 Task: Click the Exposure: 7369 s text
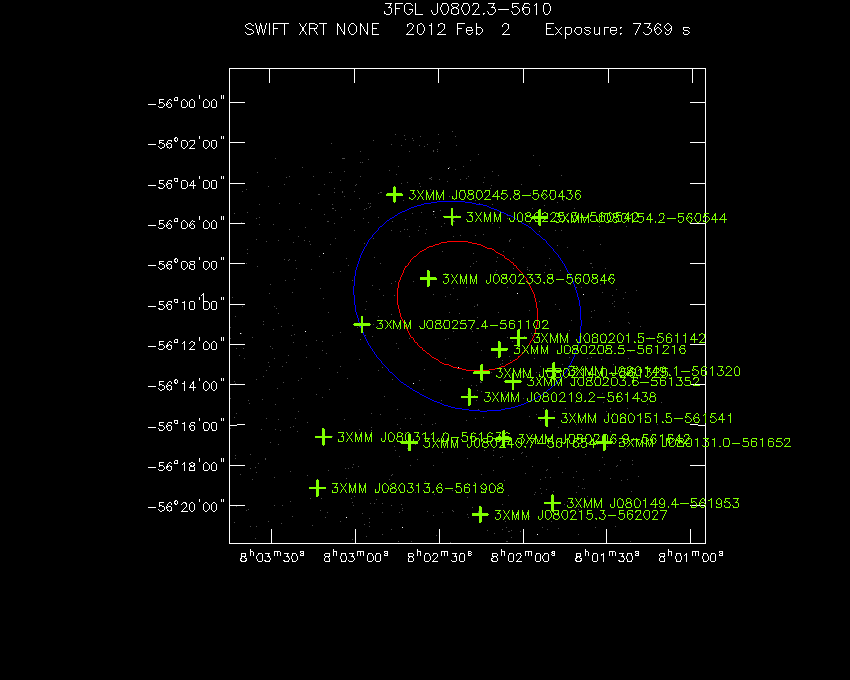click(x=617, y=30)
